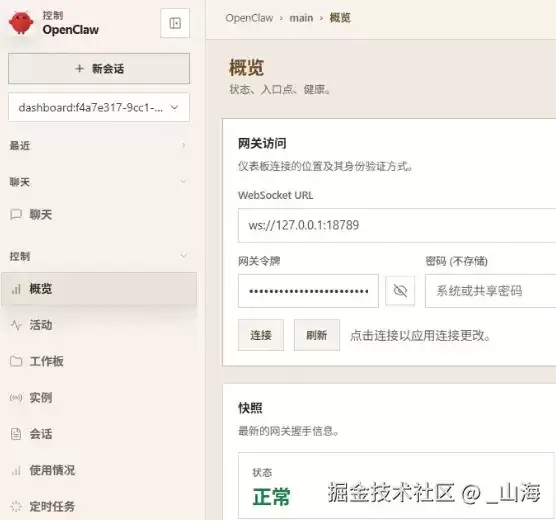Select 概览 bar chart icon in sidebar
Viewport: 556px width, 520px height.
(16, 289)
